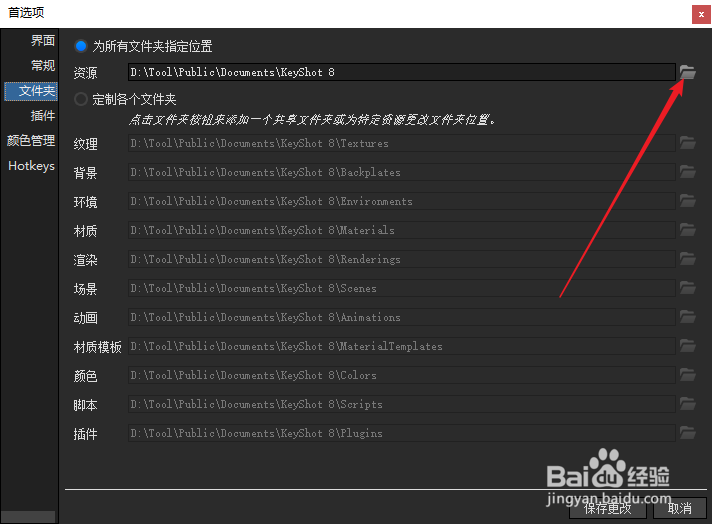Screen dimensions: 712x524
Task: Click the 材质模板 MaterialTemplates path field
Action: (x=402, y=346)
